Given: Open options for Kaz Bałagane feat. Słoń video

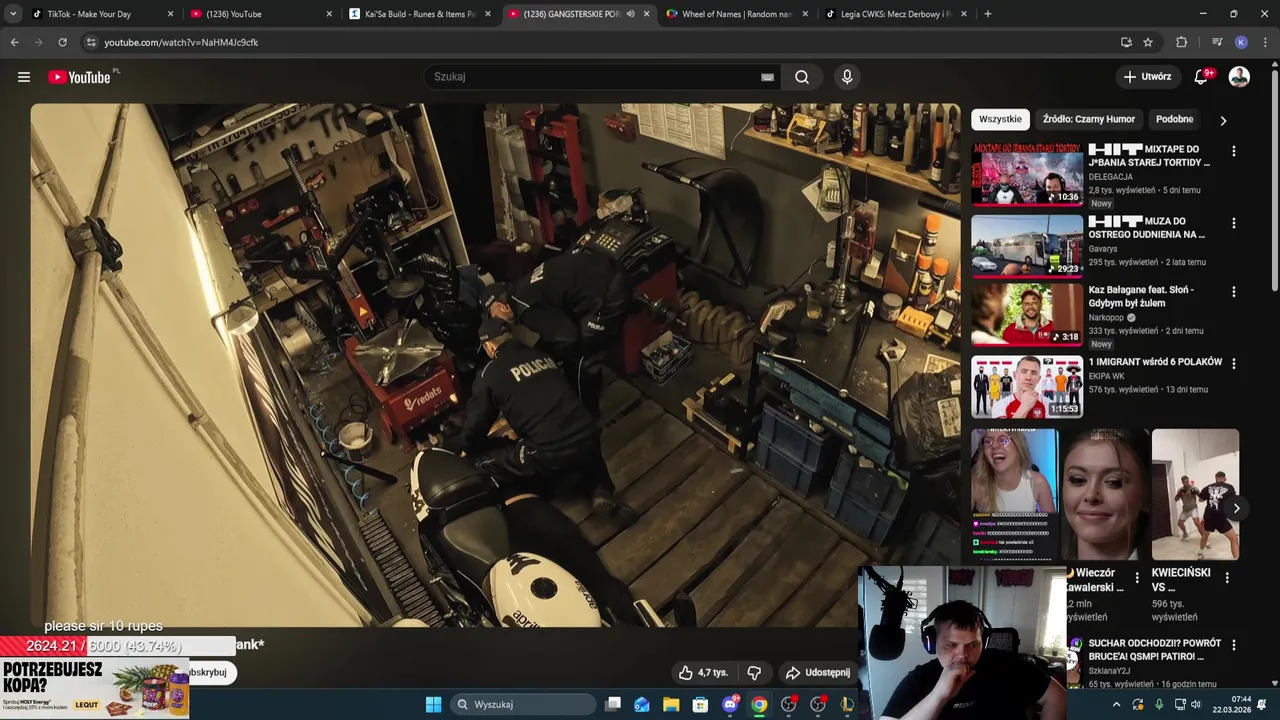Looking at the screenshot, I should [1233, 292].
